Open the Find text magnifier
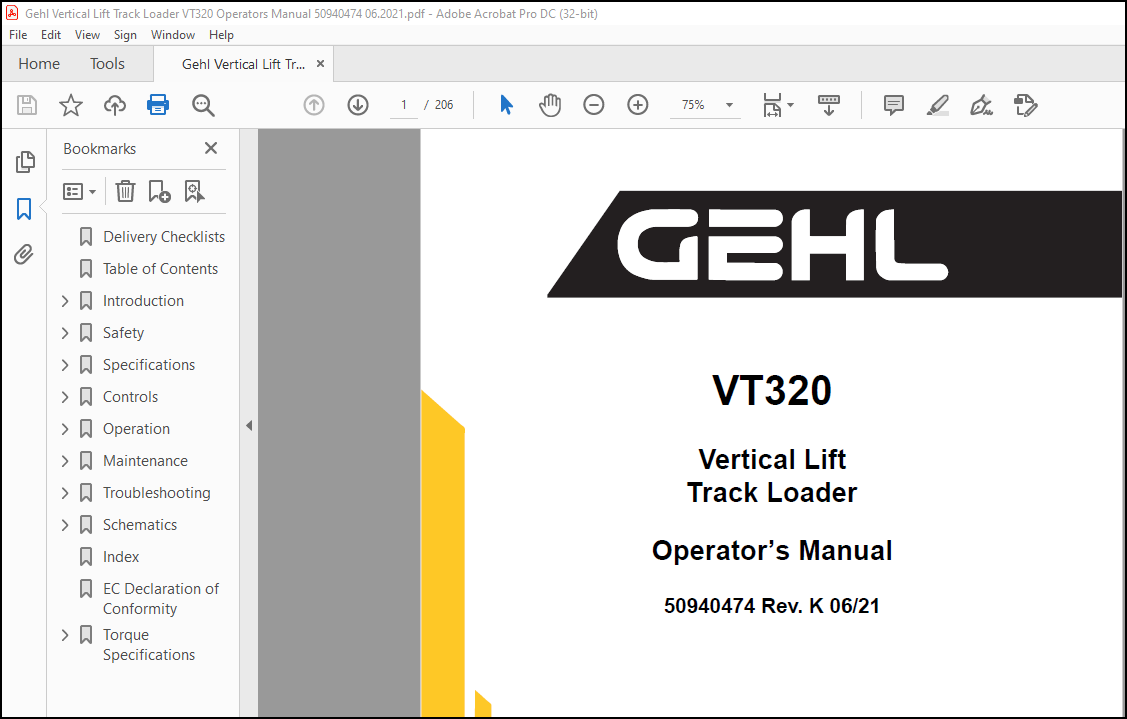 203,105
